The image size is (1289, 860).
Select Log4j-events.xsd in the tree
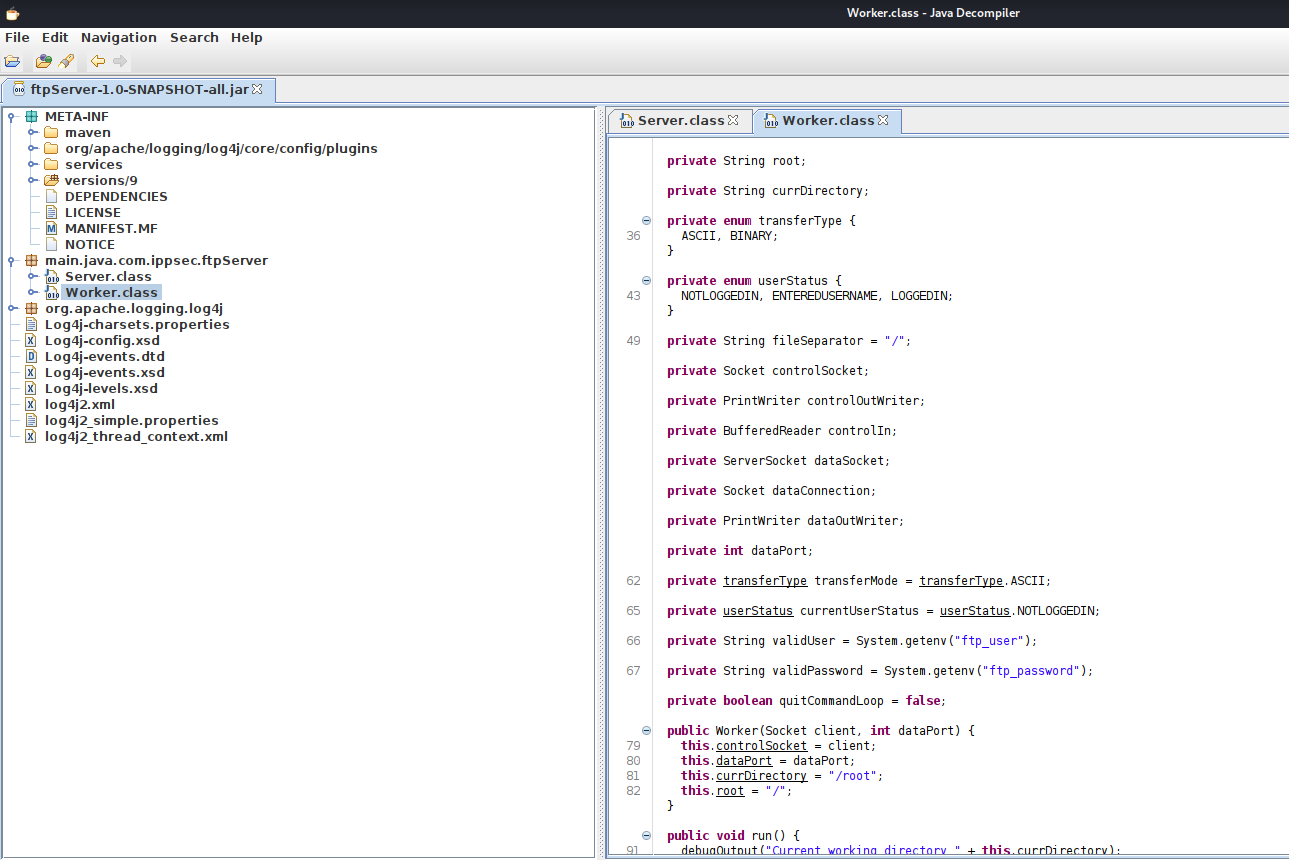[x=105, y=372]
